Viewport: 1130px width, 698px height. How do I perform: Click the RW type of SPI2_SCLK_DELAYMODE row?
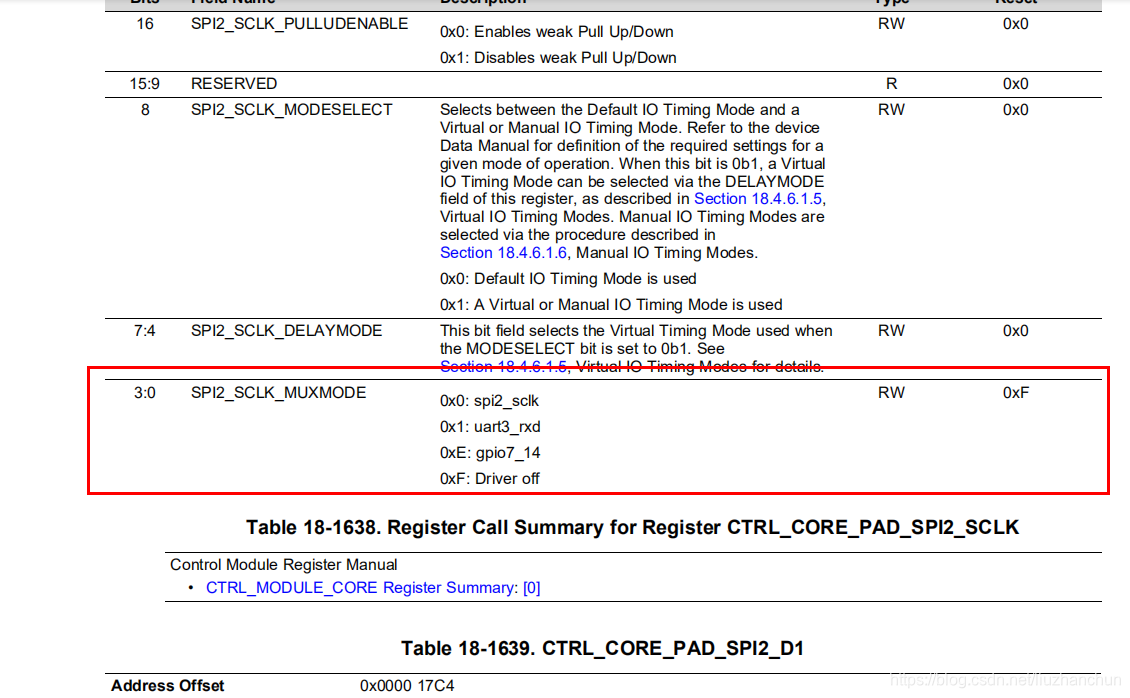click(x=891, y=331)
